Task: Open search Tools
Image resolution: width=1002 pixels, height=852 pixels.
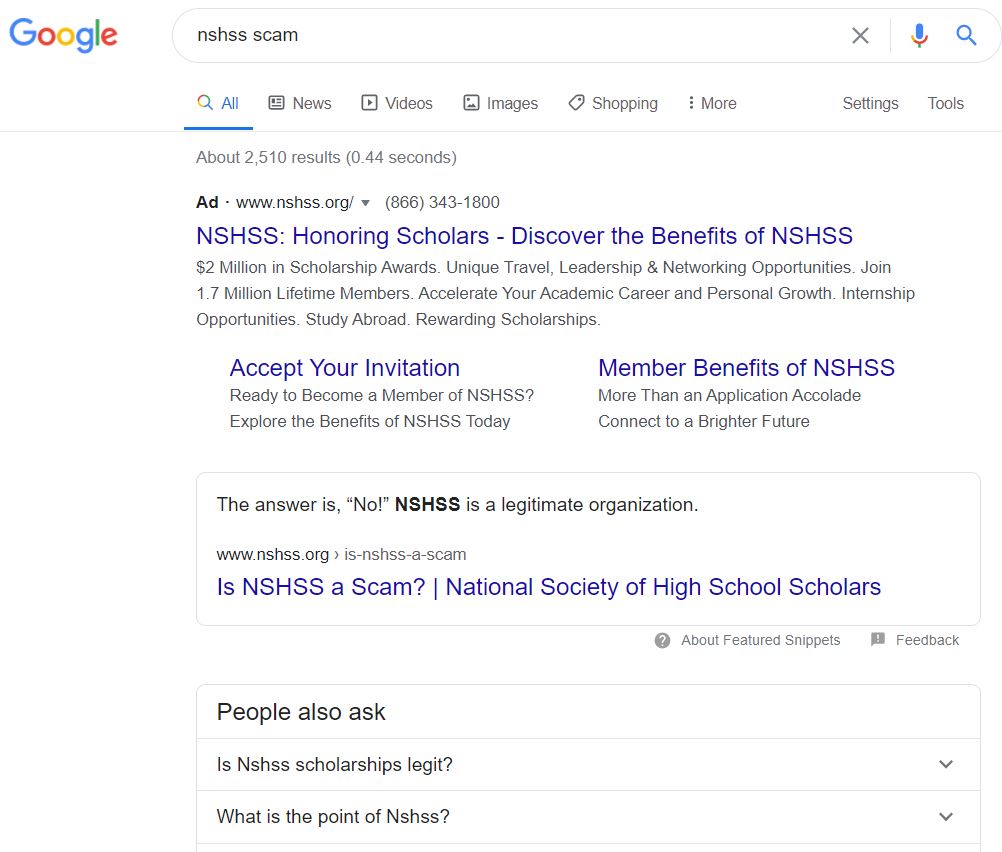Action: click(x=946, y=103)
